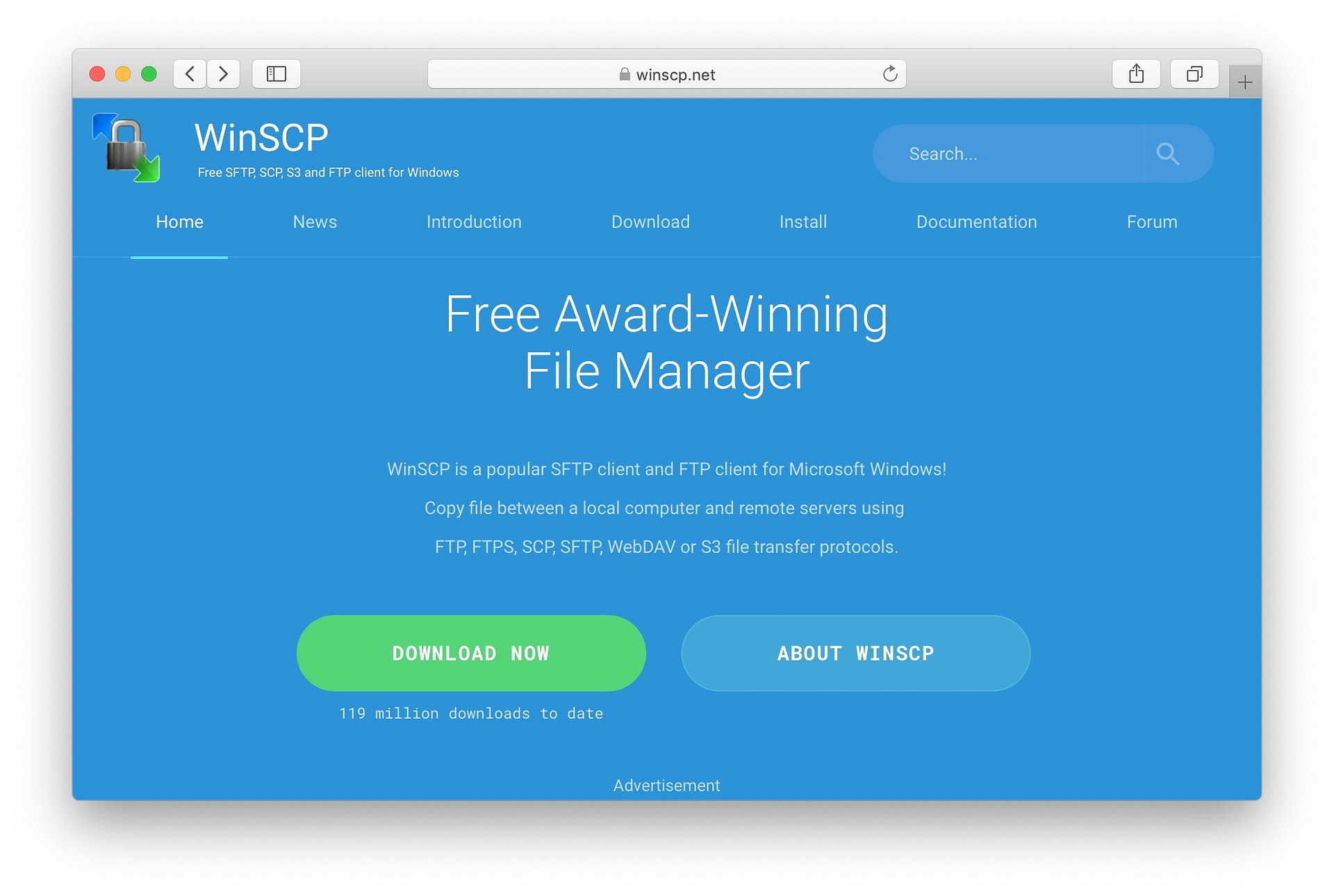Click the Forum navigation link
Viewport: 1334px width, 896px height.
(1151, 221)
